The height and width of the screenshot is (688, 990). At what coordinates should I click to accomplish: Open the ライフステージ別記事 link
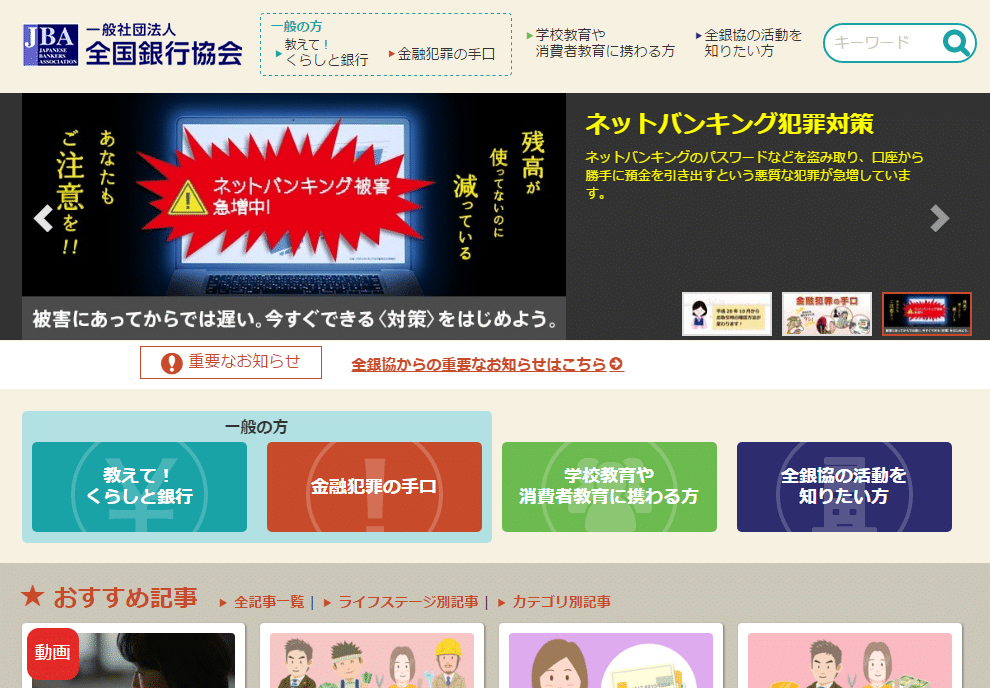[408, 602]
